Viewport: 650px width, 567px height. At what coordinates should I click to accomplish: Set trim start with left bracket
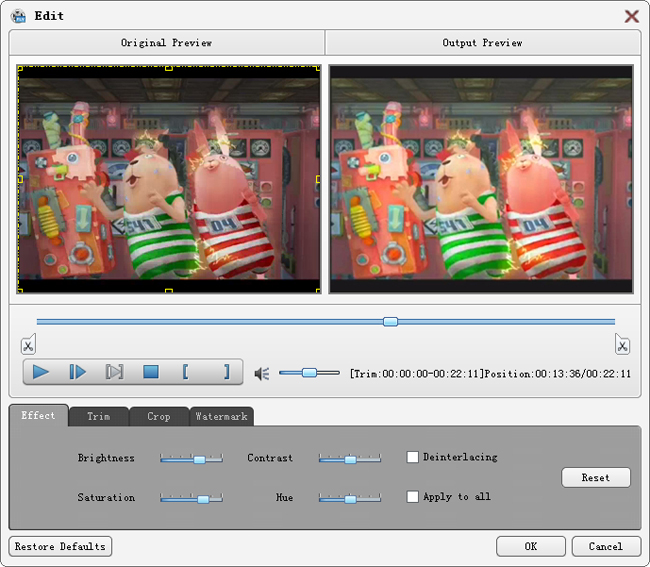pos(185,372)
